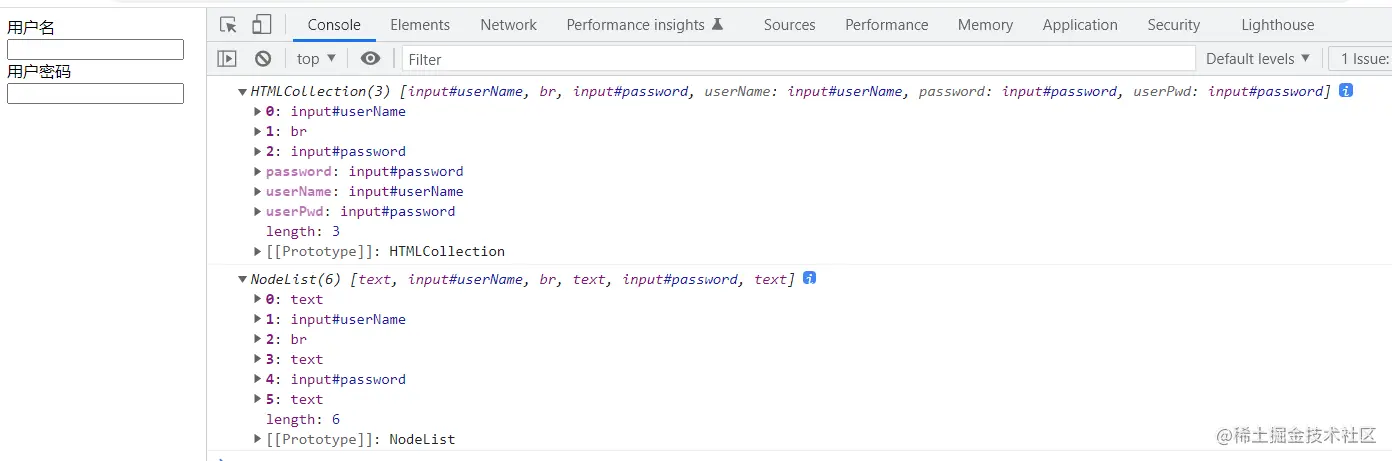Click the username text input on page
The width and height of the screenshot is (1392, 461).
click(95, 50)
